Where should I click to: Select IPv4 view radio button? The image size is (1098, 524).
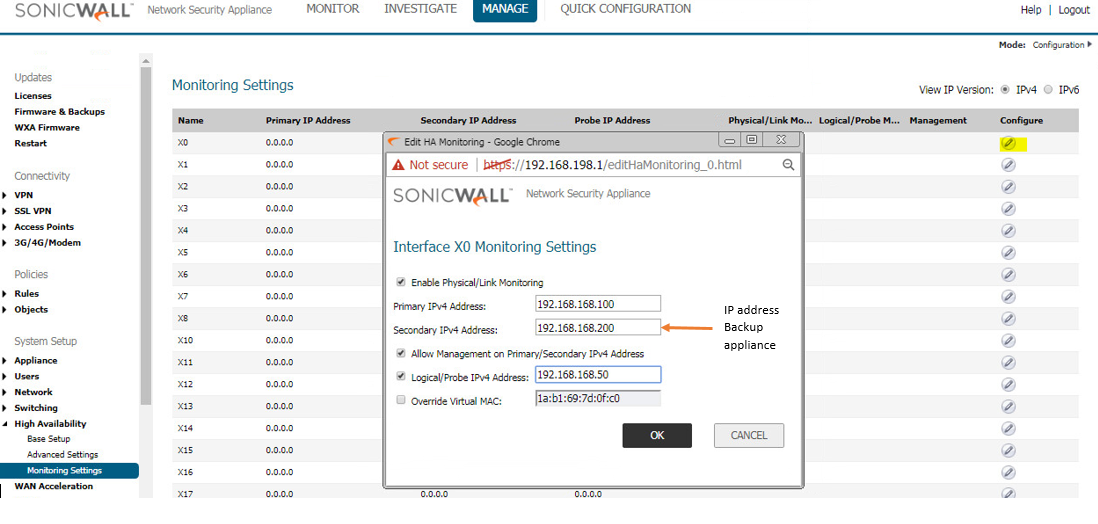tap(1006, 90)
